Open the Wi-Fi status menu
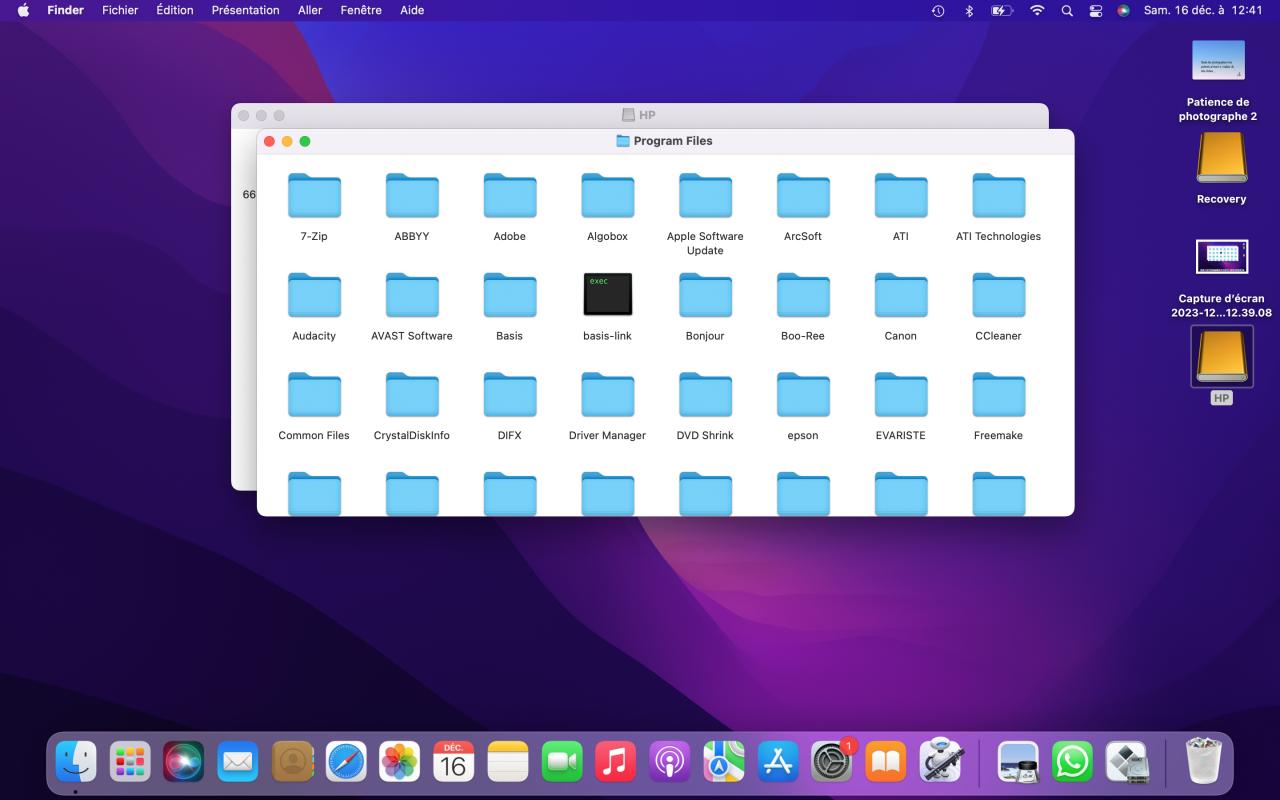The height and width of the screenshot is (800, 1280). 1037,10
